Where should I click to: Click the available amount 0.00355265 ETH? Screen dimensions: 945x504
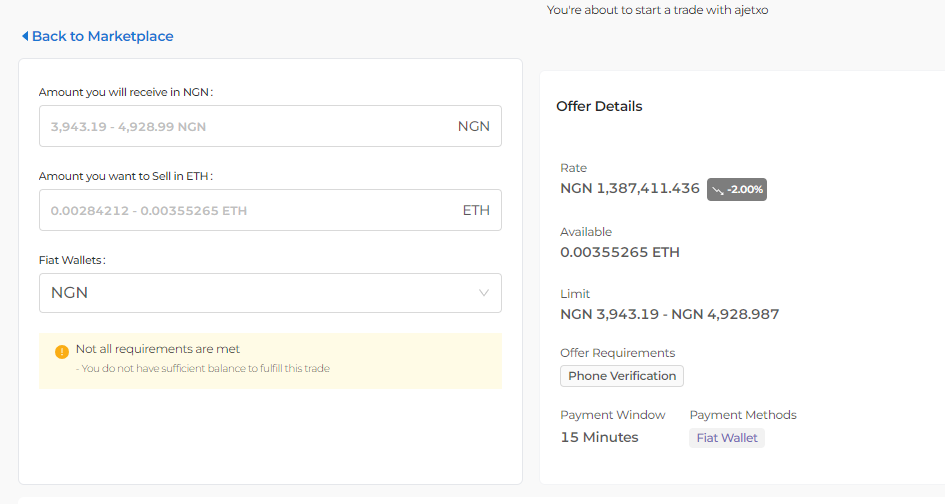[x=620, y=252]
